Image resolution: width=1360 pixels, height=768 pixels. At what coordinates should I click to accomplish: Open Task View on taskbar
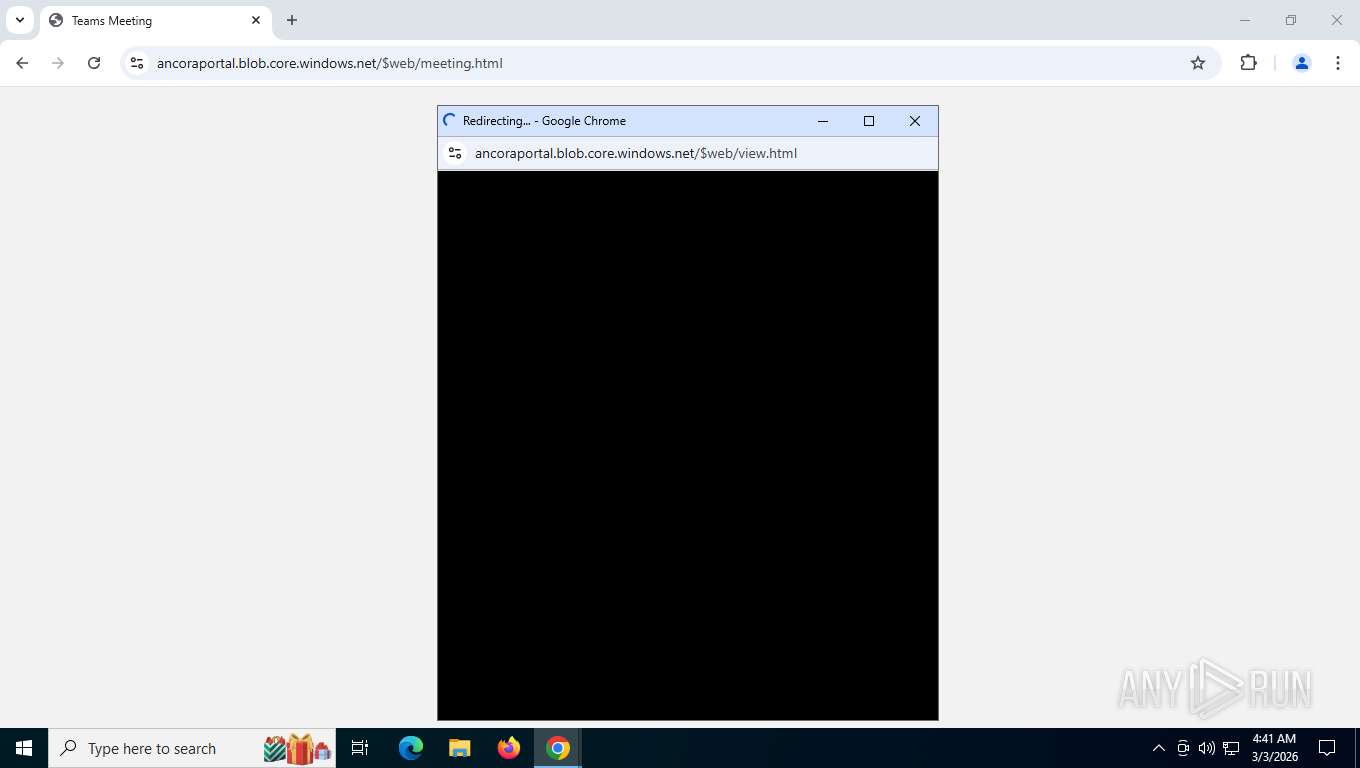(x=360, y=748)
